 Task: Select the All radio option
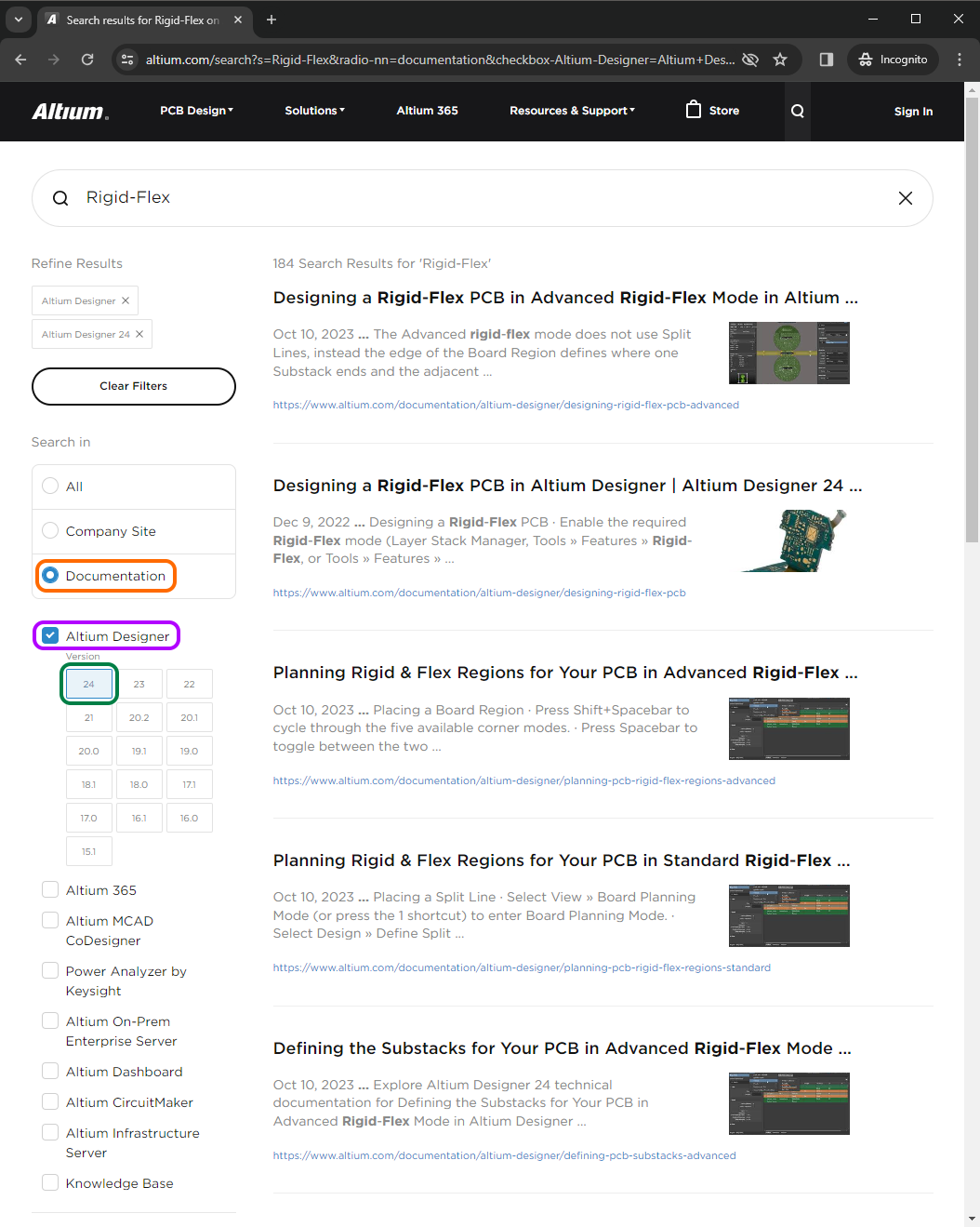tap(50, 487)
